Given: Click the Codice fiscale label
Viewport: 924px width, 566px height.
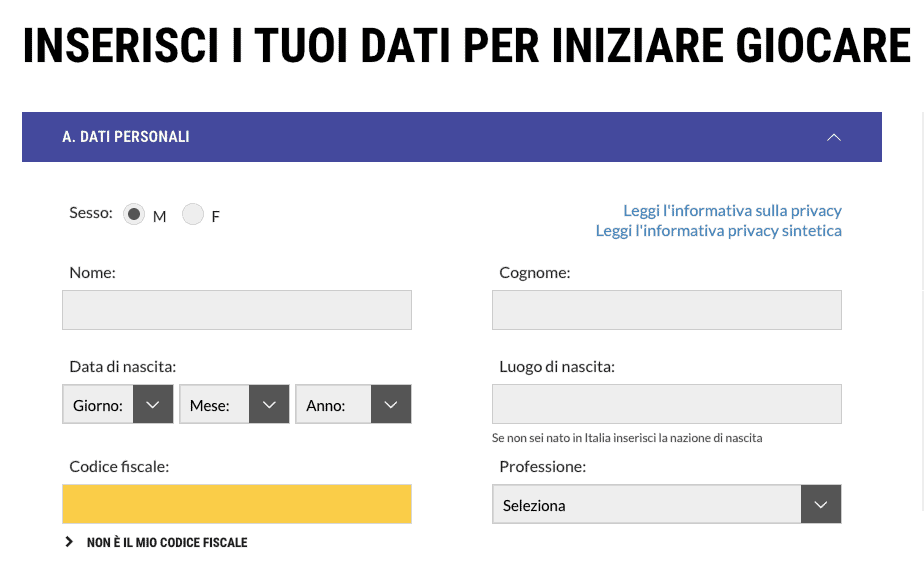Looking at the screenshot, I should pos(119,467).
